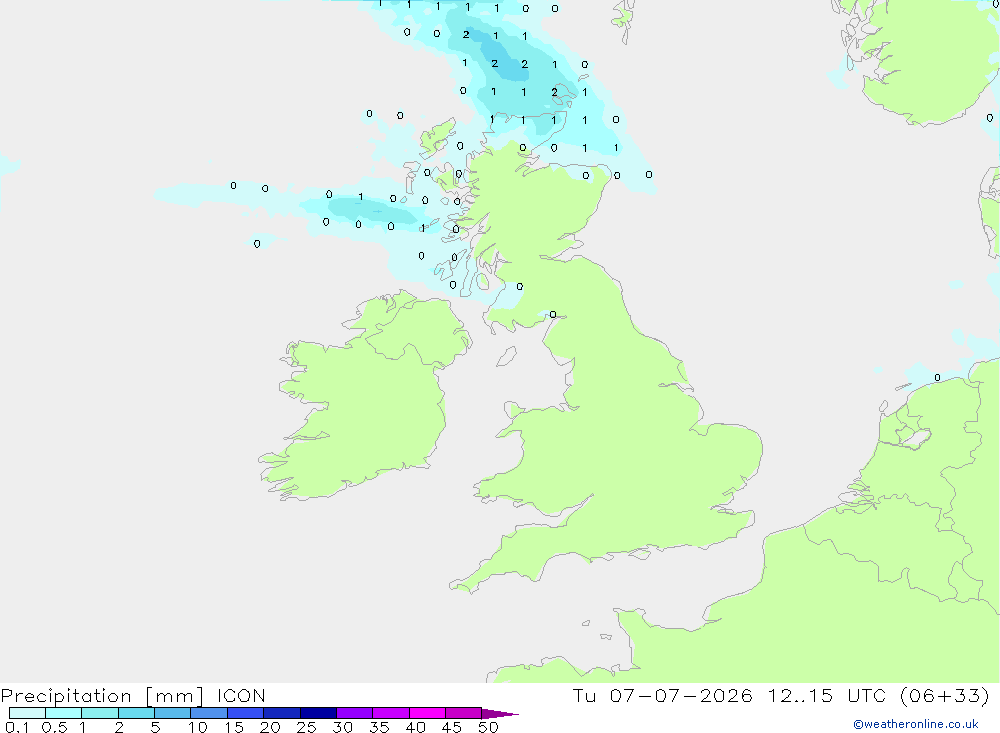Select the 35–40 mm violet legend swatch
This screenshot has height=733, width=1000.
click(x=391, y=713)
